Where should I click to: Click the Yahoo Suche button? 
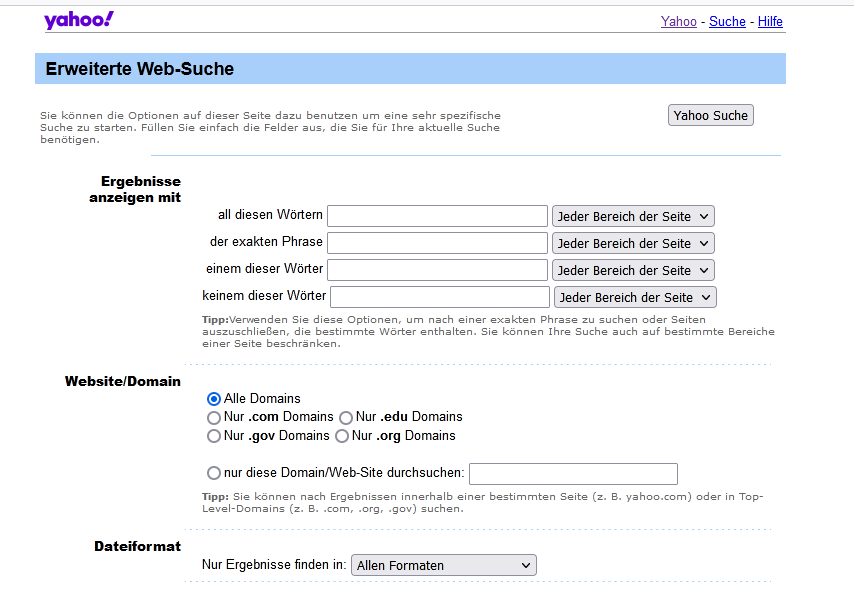click(711, 115)
